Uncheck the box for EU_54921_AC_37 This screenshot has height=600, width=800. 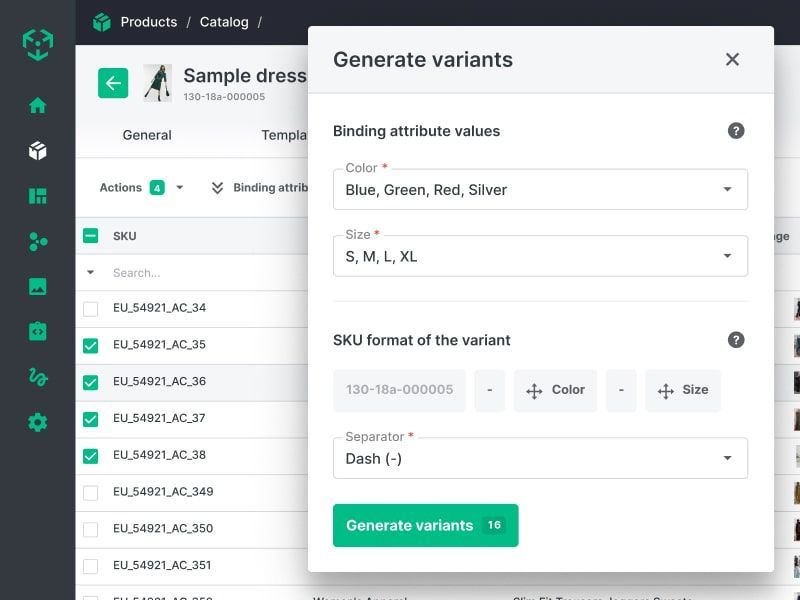[x=90, y=419]
